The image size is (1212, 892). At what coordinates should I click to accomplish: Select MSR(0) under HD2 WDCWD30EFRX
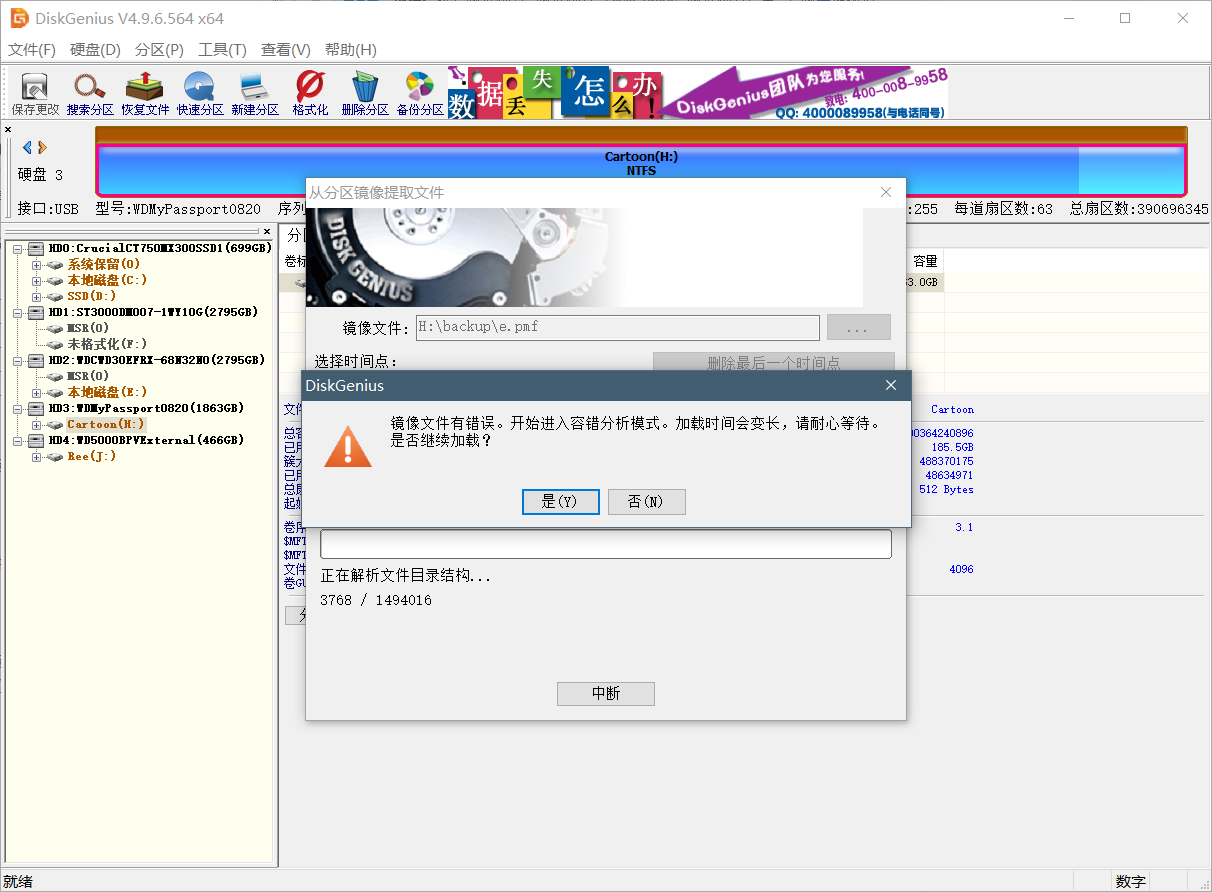tap(88, 376)
